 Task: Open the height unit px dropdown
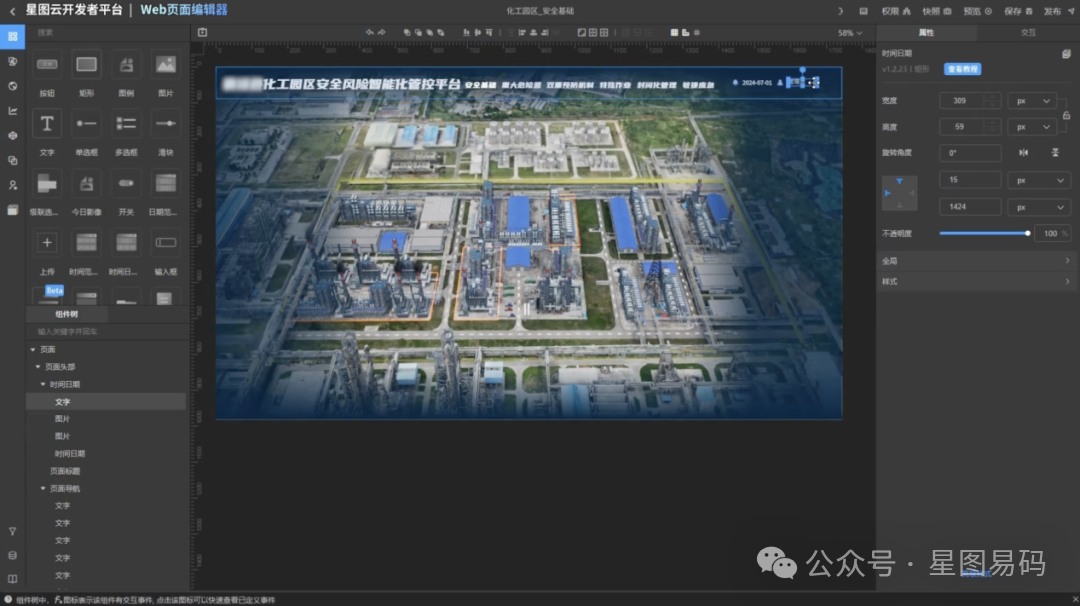click(x=1032, y=127)
